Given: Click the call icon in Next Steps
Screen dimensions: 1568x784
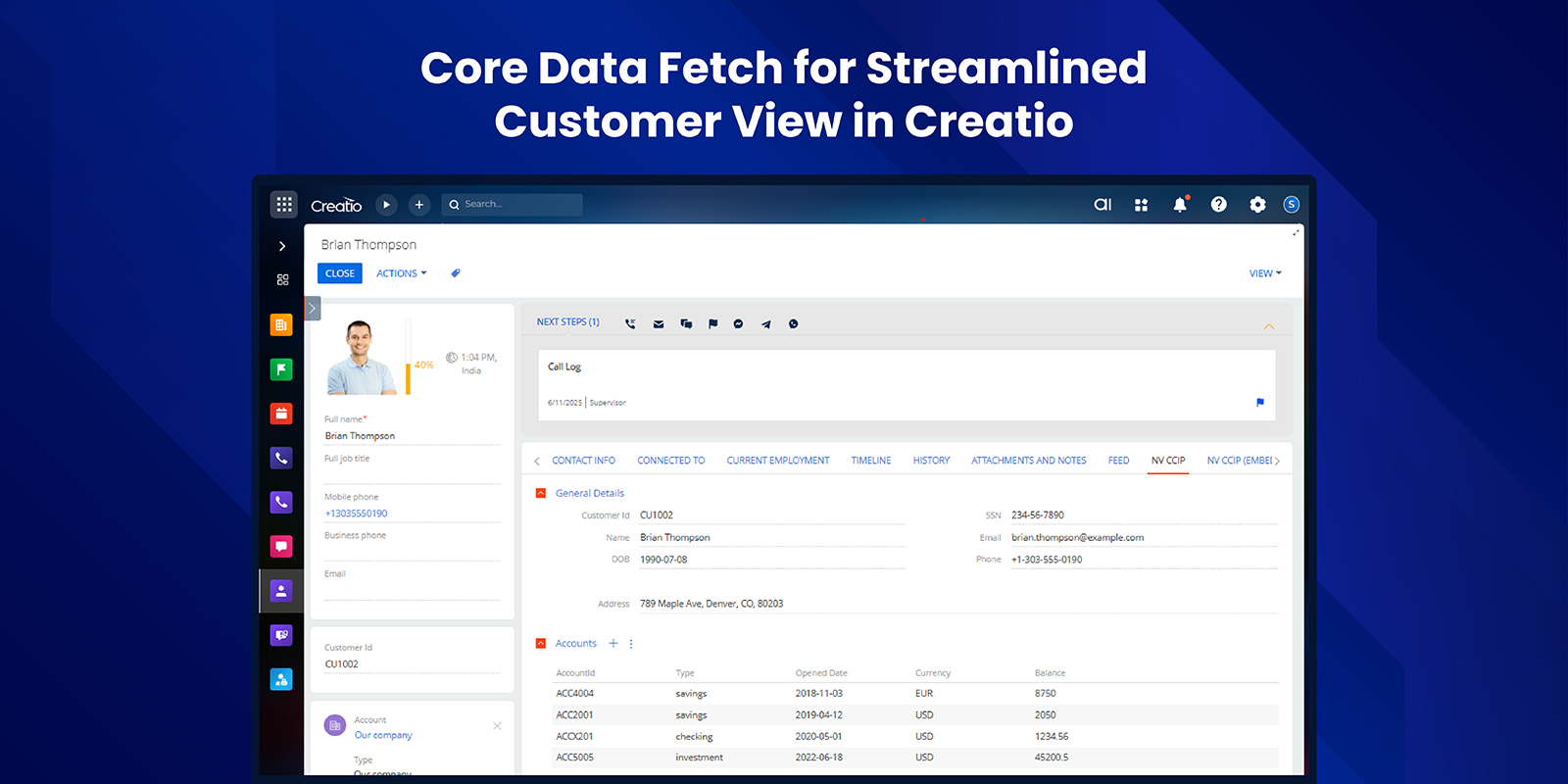Looking at the screenshot, I should click(x=630, y=323).
